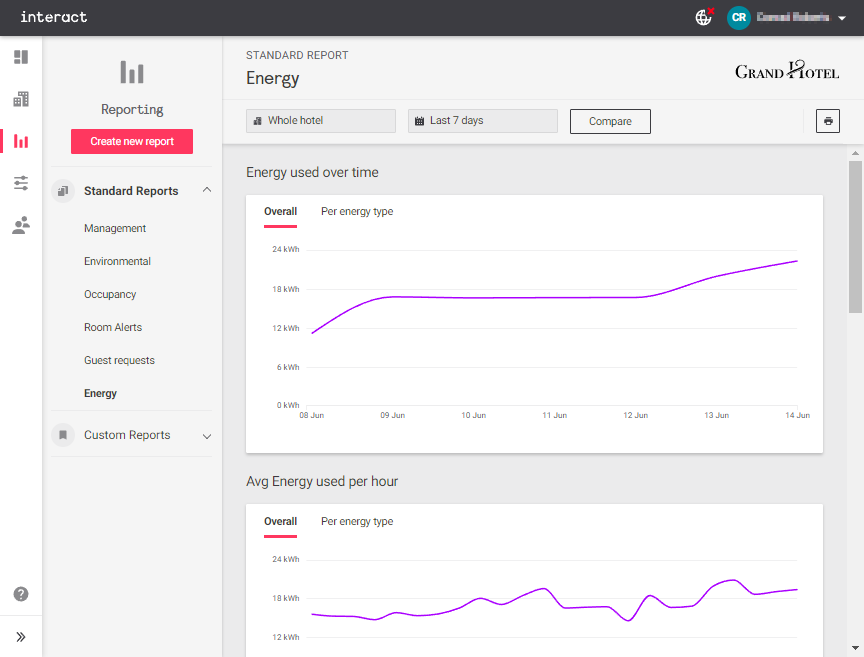Open the Last 7 days date picker
The image size is (864, 657).
click(x=483, y=121)
